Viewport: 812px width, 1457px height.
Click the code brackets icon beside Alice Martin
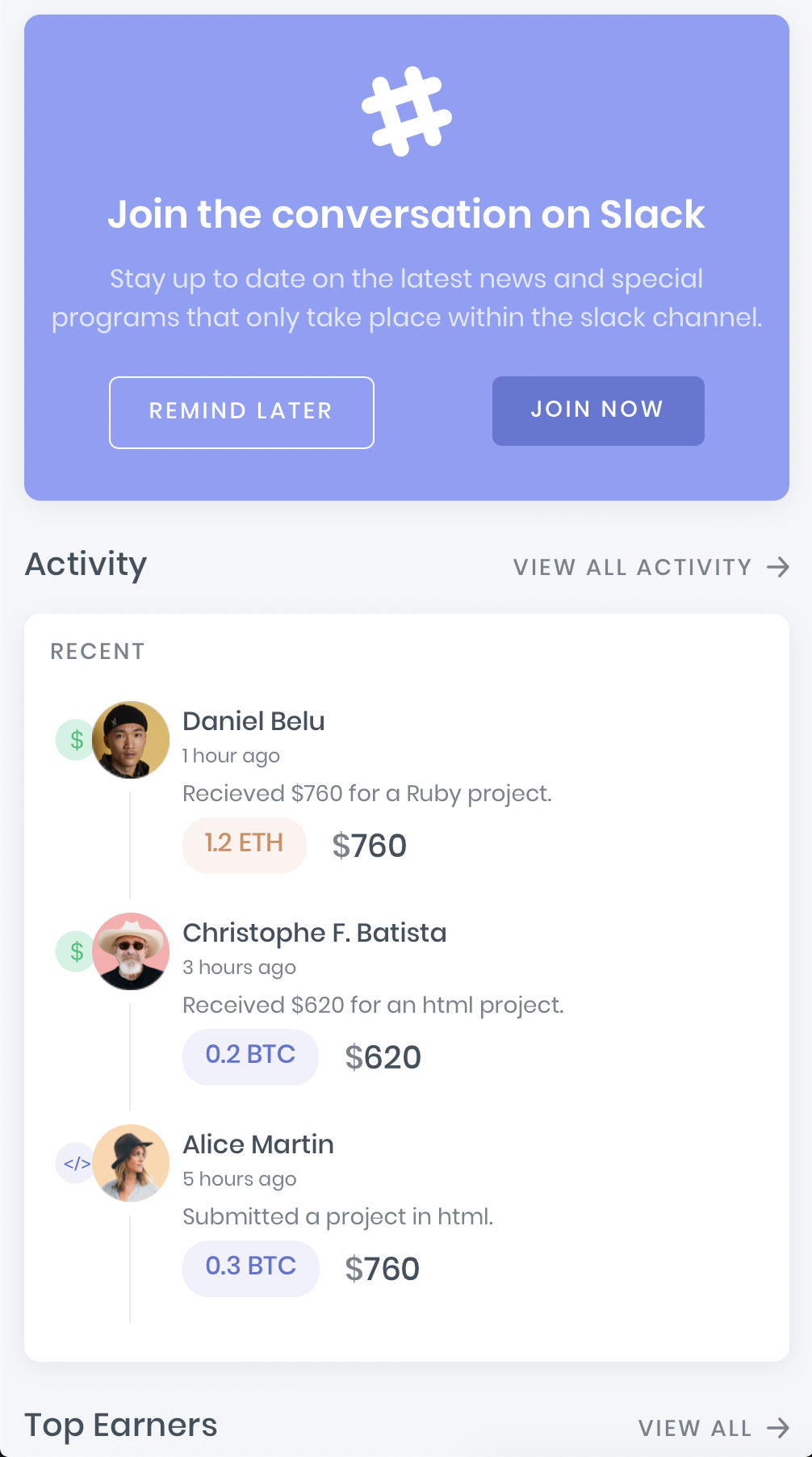76,1163
